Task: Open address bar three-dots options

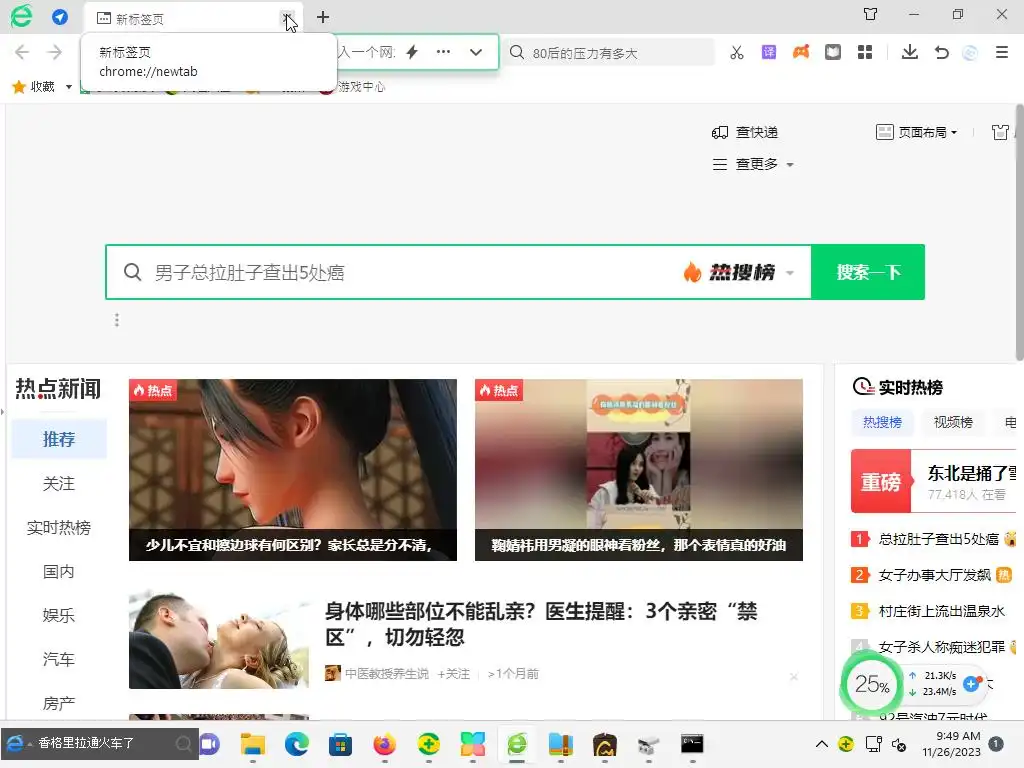Action: [x=443, y=52]
